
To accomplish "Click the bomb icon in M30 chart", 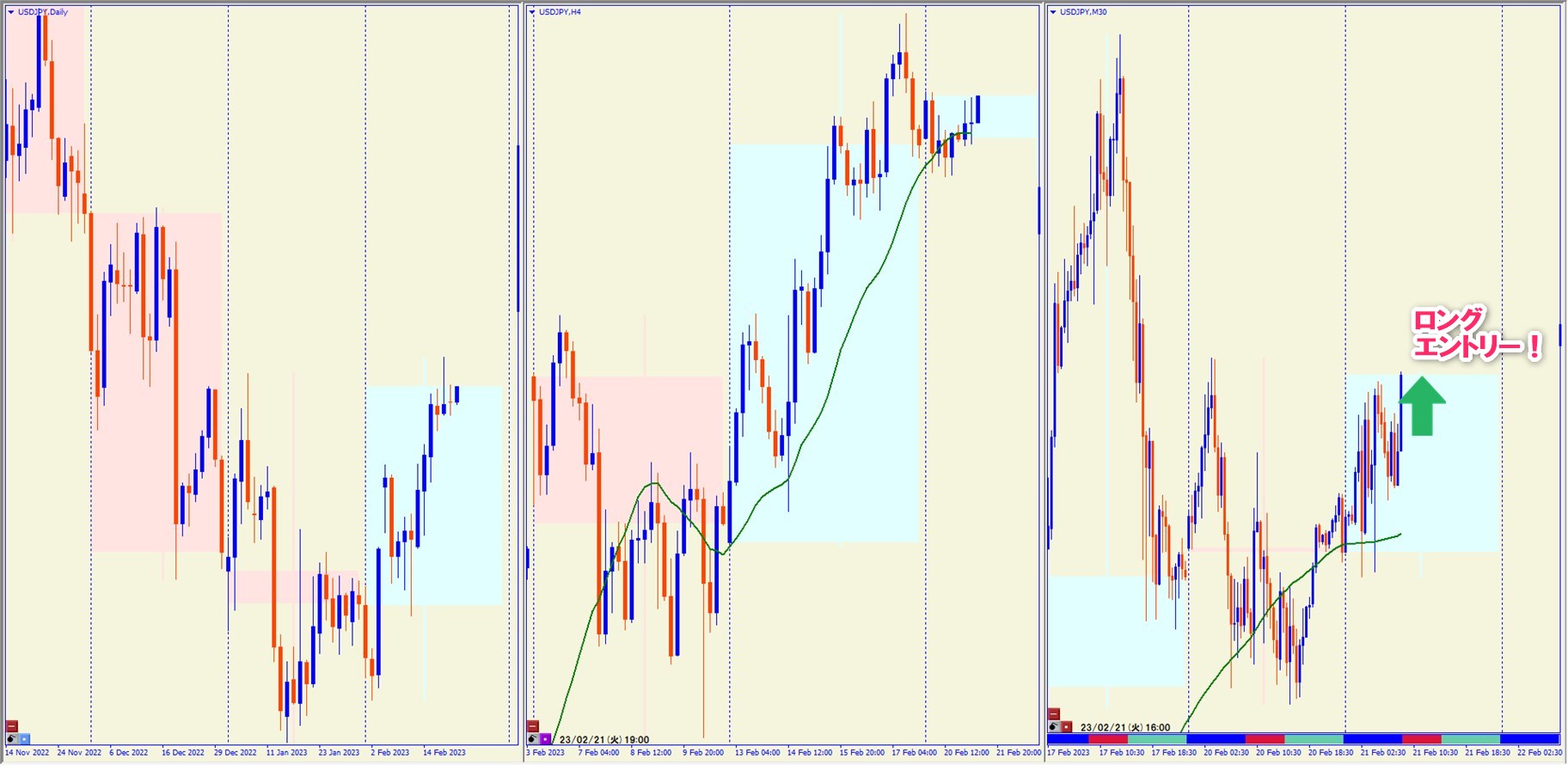I will [x=1054, y=726].
